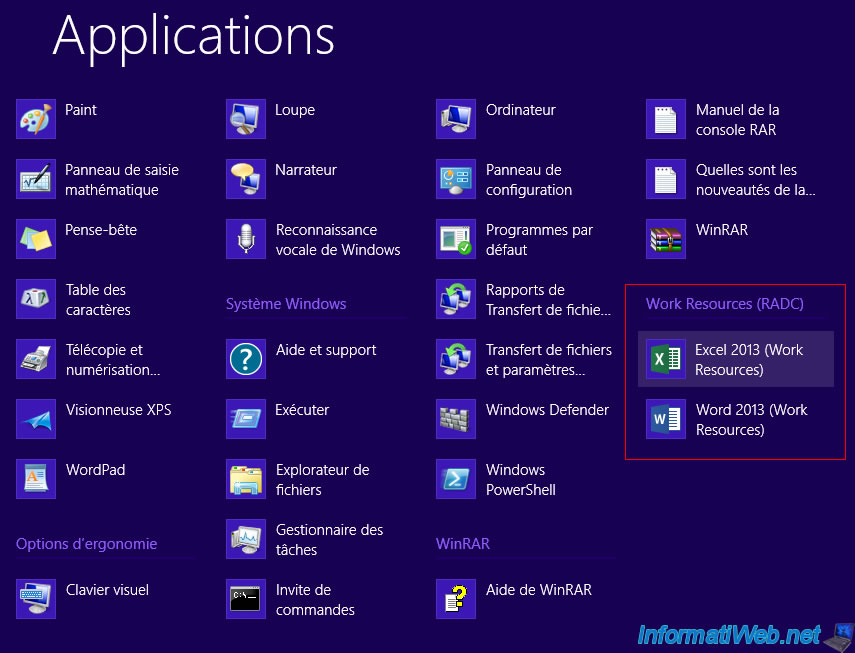
Task: Open the Programmes par défaut icon
Action: (456, 239)
